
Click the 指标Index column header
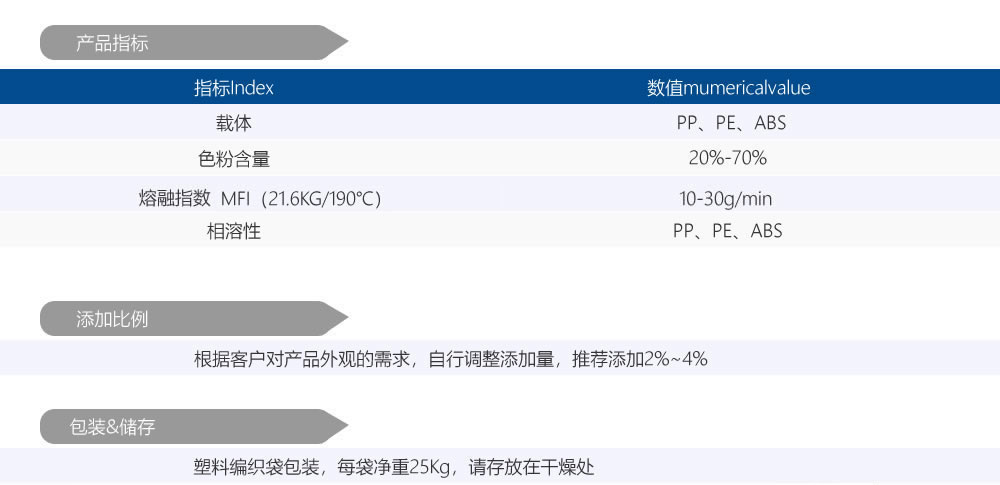(x=234, y=88)
